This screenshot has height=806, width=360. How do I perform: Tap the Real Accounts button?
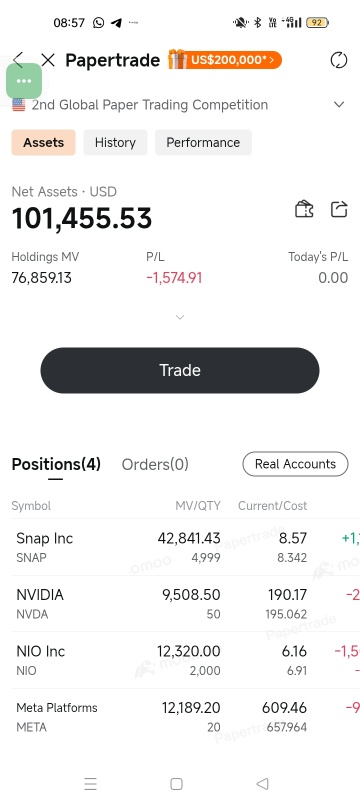(x=295, y=464)
